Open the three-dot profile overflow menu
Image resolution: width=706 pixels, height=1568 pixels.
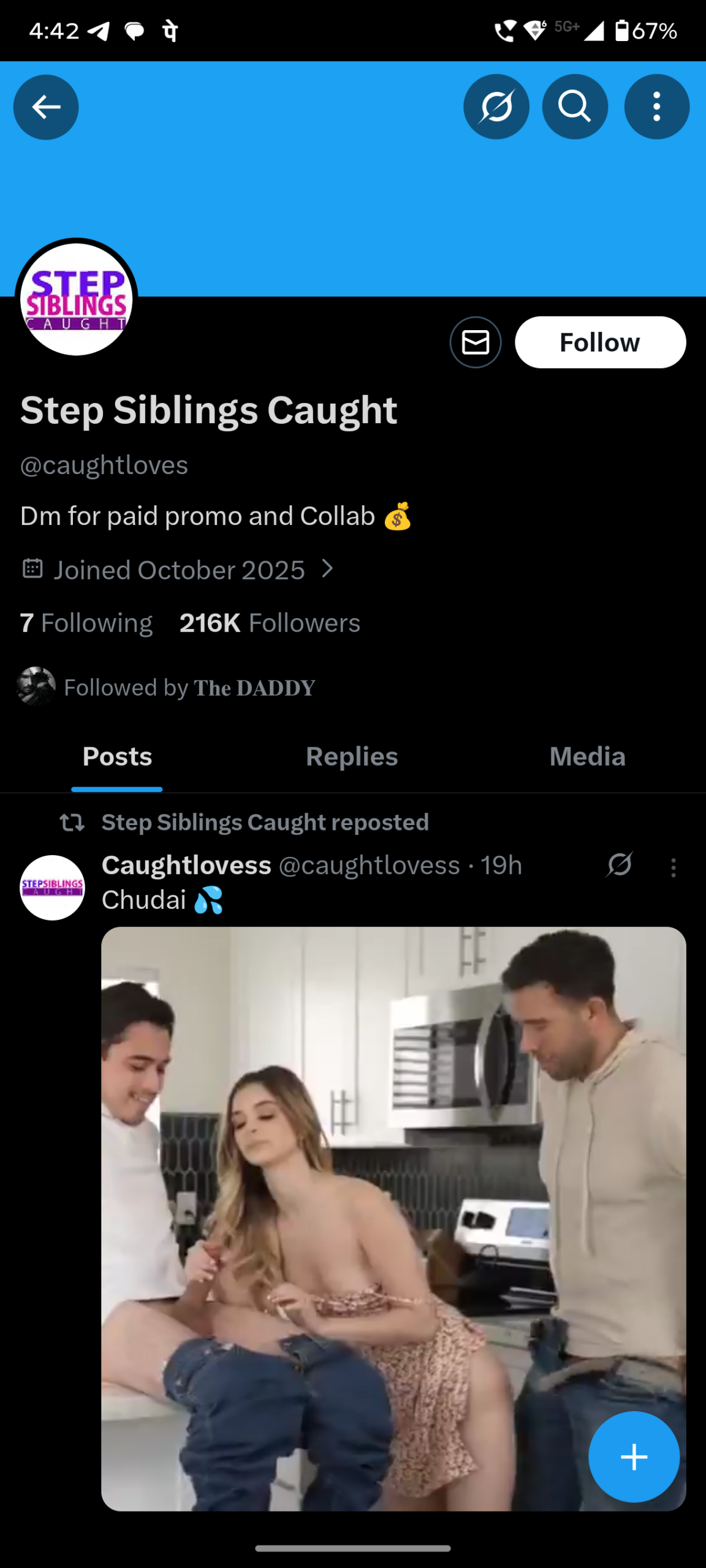tap(656, 107)
